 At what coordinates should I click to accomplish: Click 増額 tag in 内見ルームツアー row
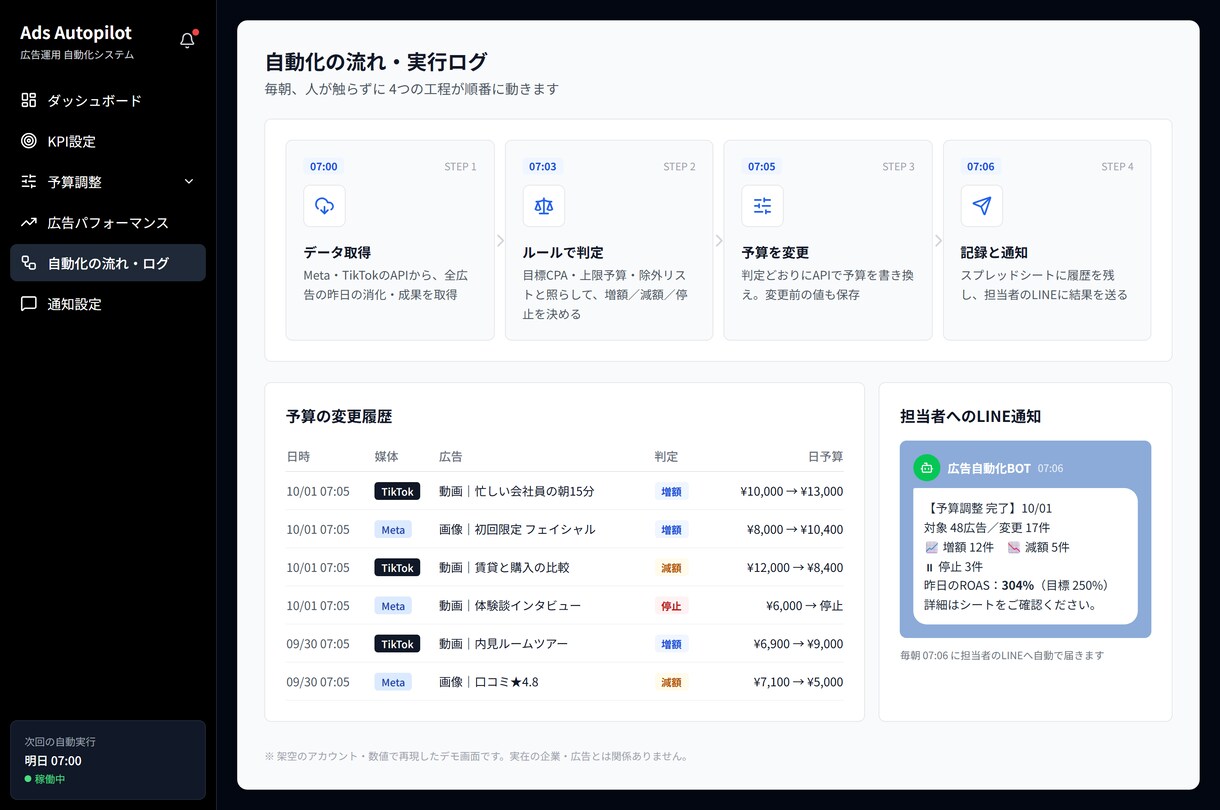[671, 644]
